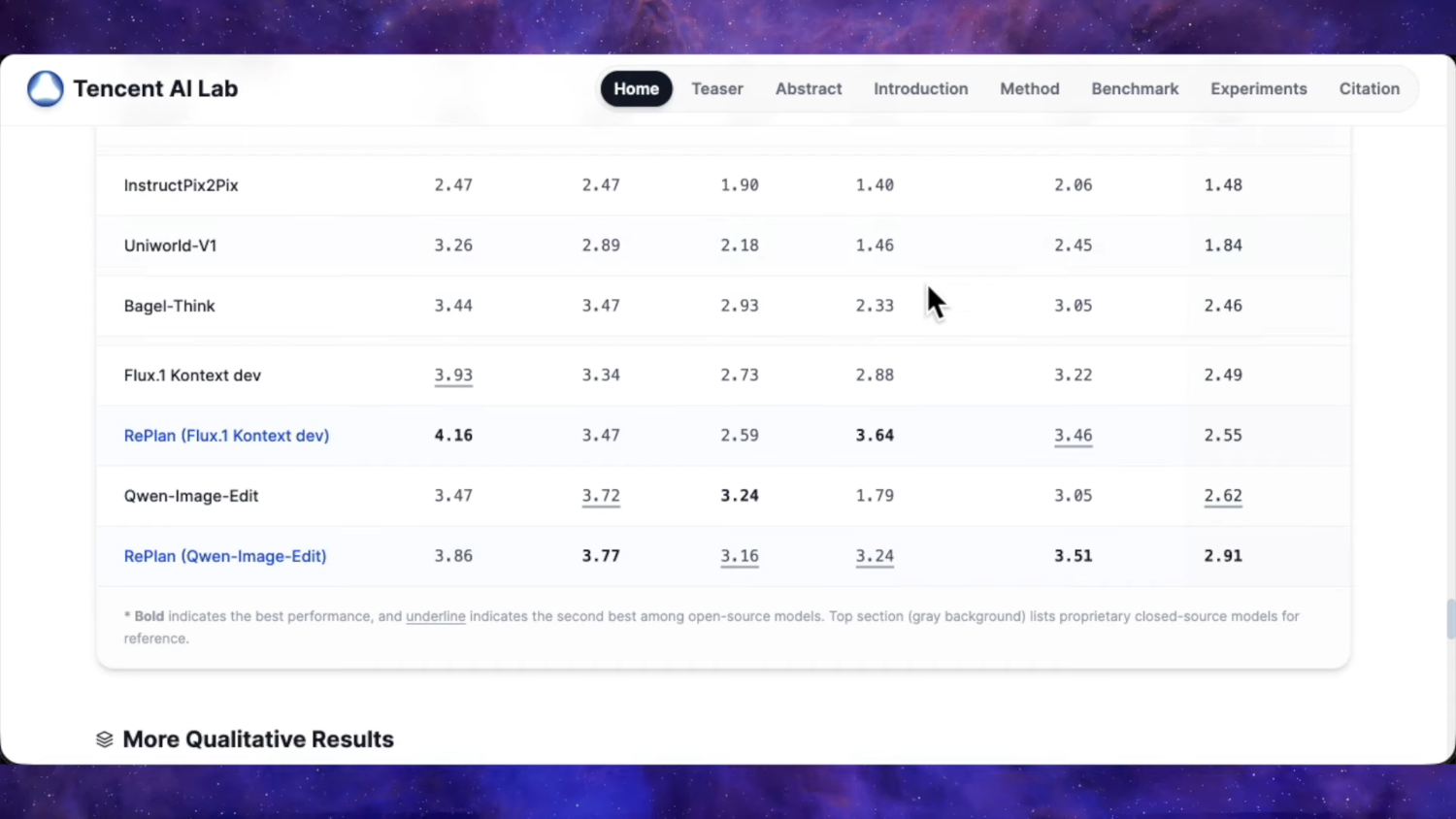Select the bold 3.51 score
Viewport: 1456px width, 819px height.
click(x=1074, y=556)
